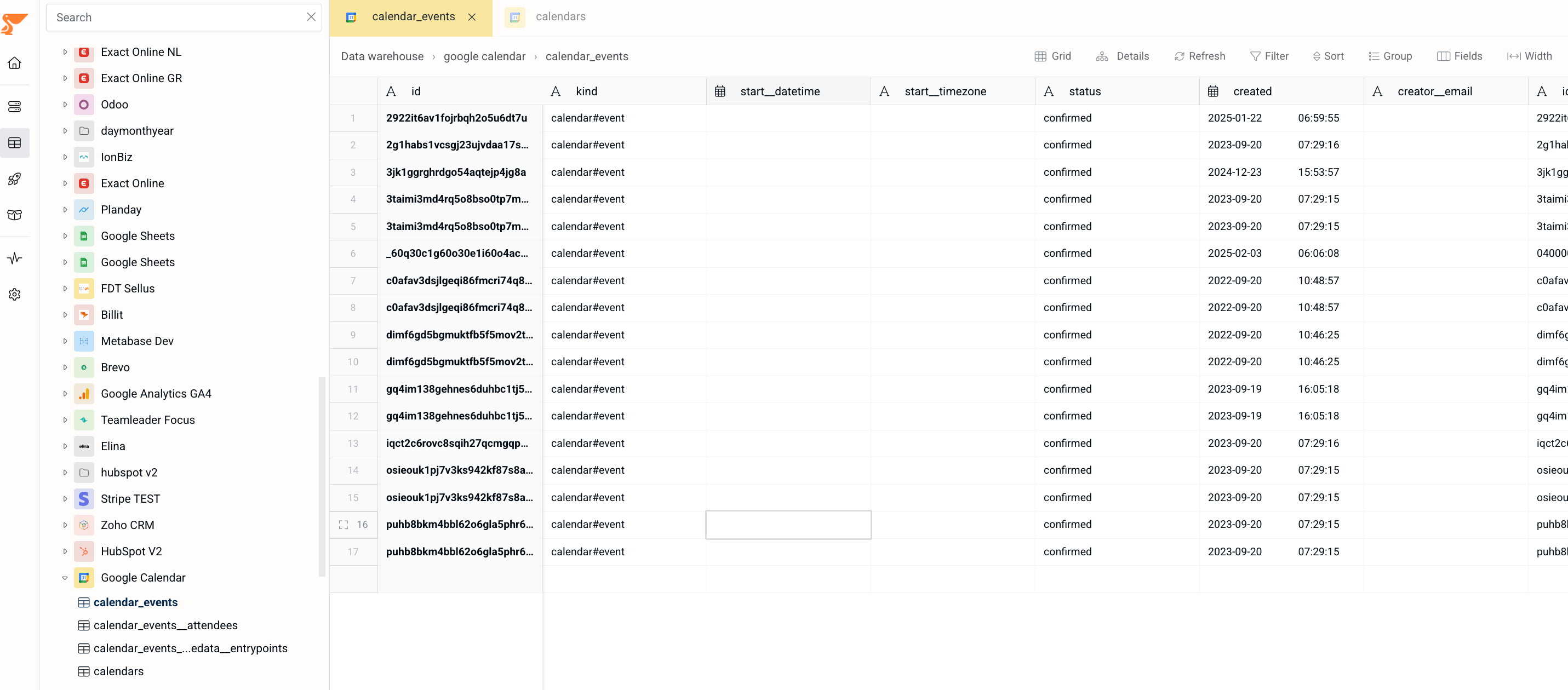Image resolution: width=1568 pixels, height=690 pixels.
Task: Click the id column header
Action: [460, 91]
